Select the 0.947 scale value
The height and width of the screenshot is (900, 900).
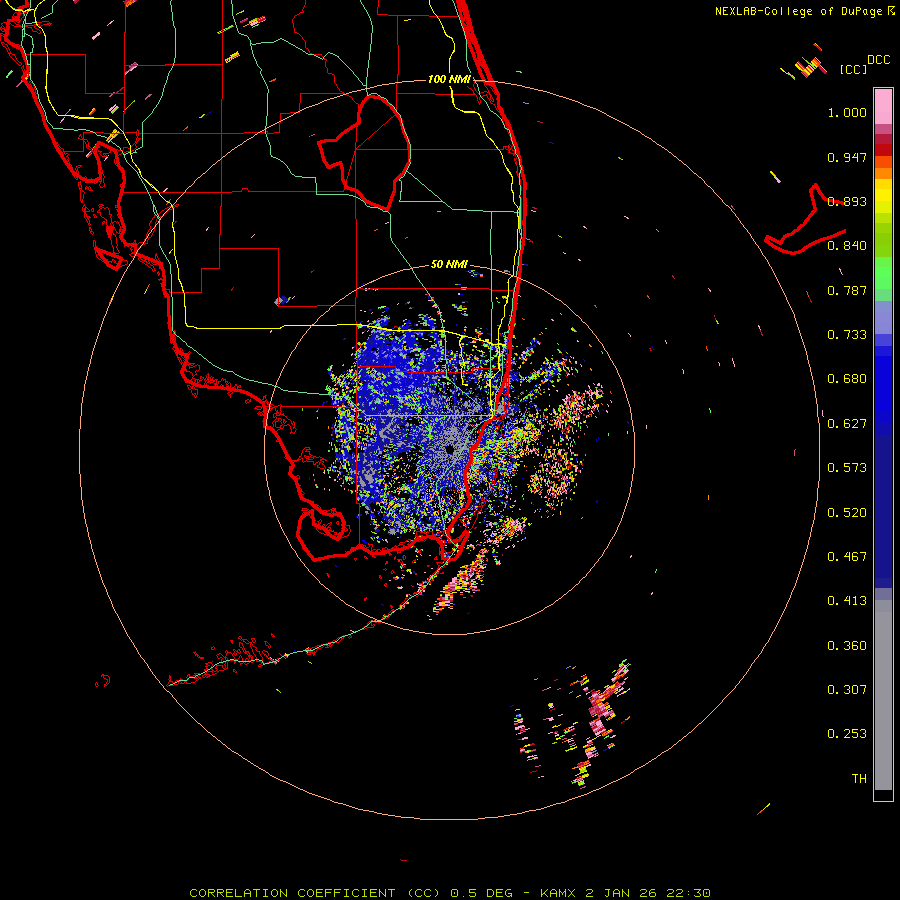[x=847, y=157]
